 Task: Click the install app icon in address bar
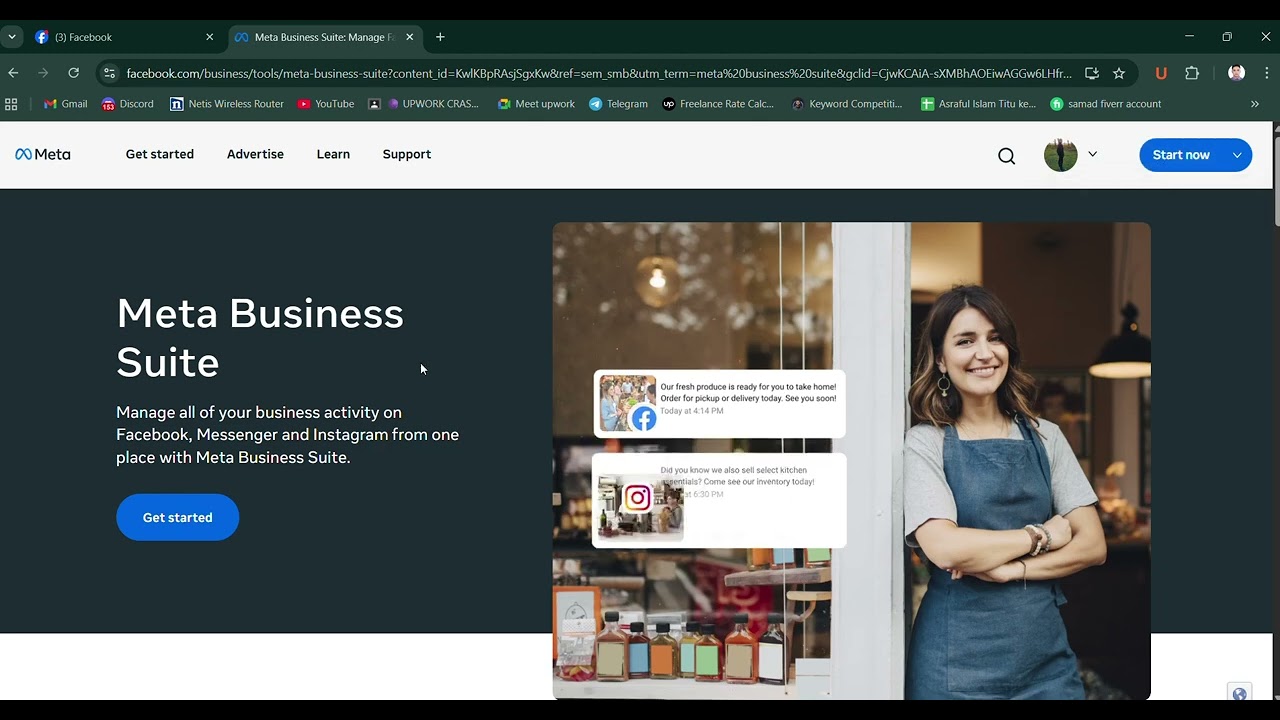[1092, 73]
